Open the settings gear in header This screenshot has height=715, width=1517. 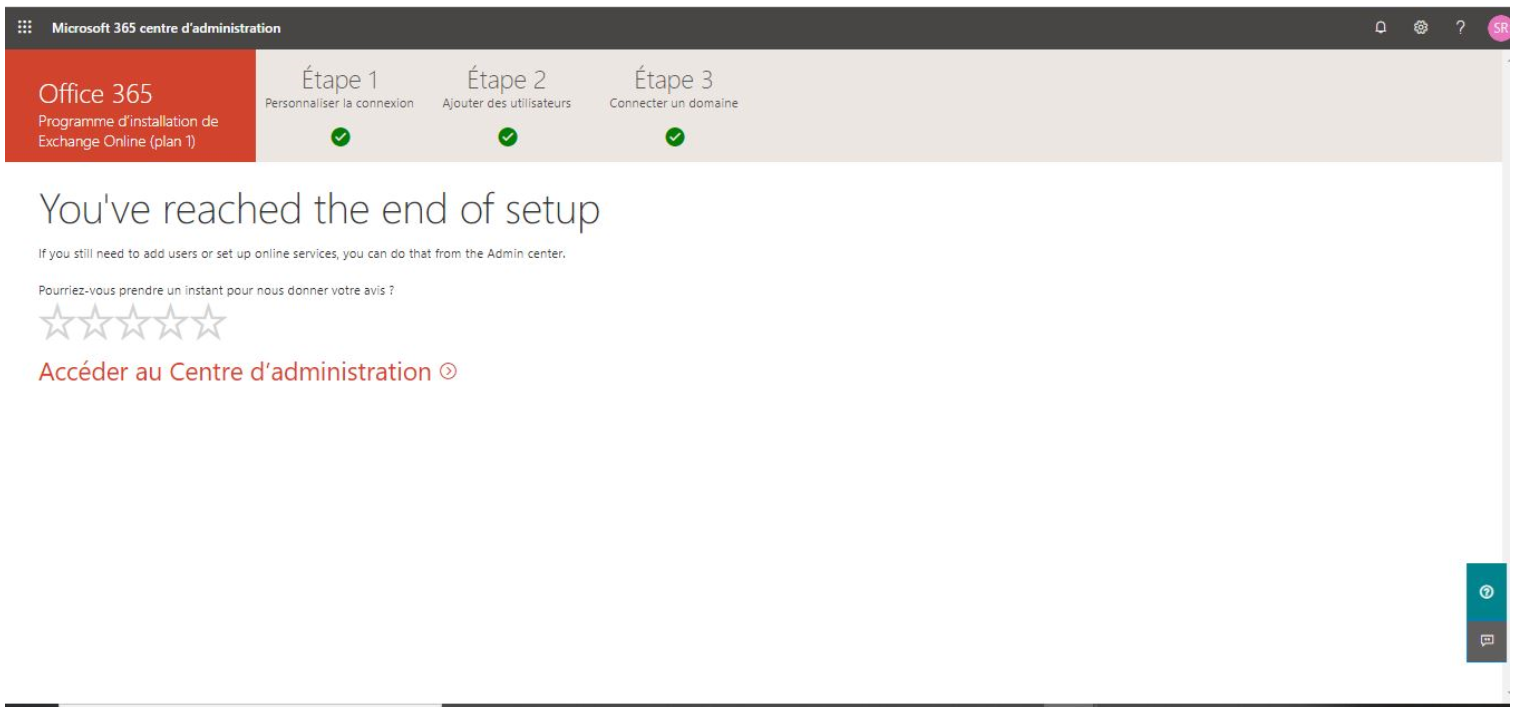click(1419, 28)
